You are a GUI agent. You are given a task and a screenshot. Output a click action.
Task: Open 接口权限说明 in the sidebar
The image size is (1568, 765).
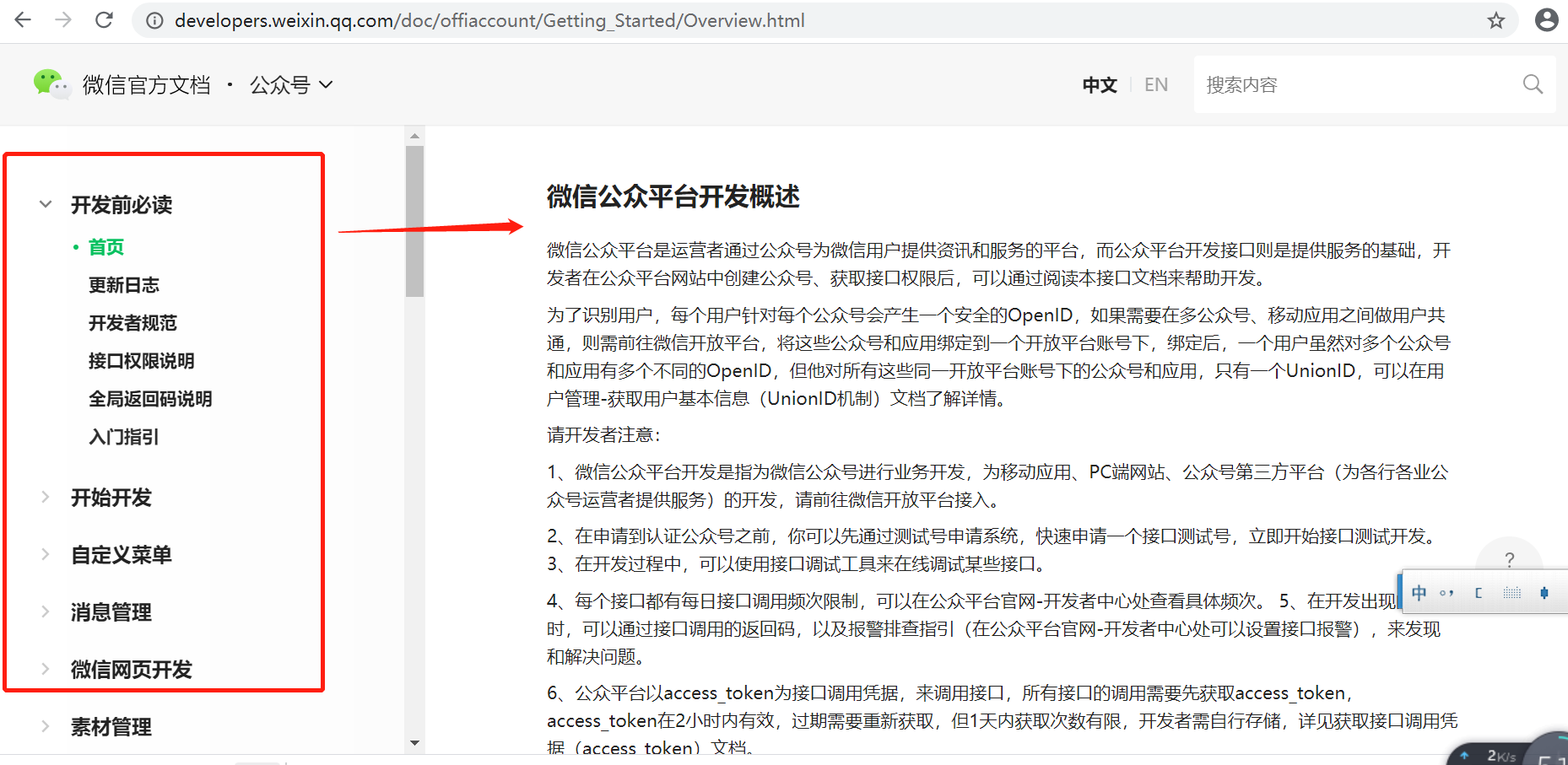coord(142,361)
